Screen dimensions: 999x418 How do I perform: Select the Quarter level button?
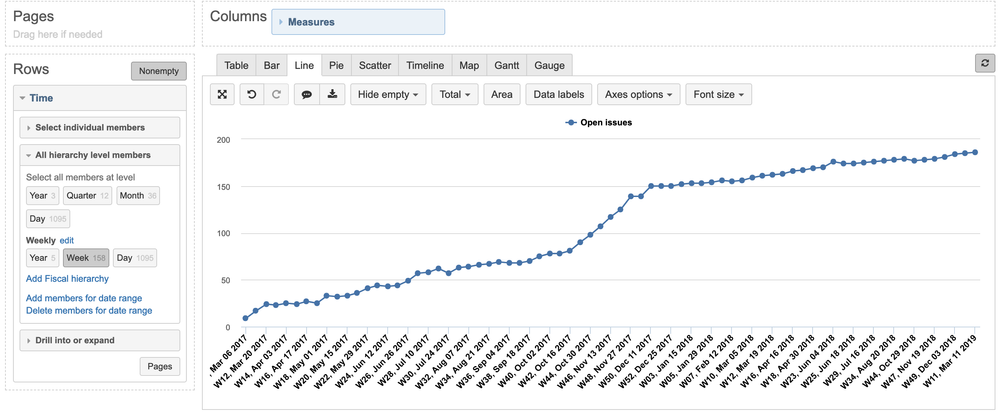(x=88, y=195)
